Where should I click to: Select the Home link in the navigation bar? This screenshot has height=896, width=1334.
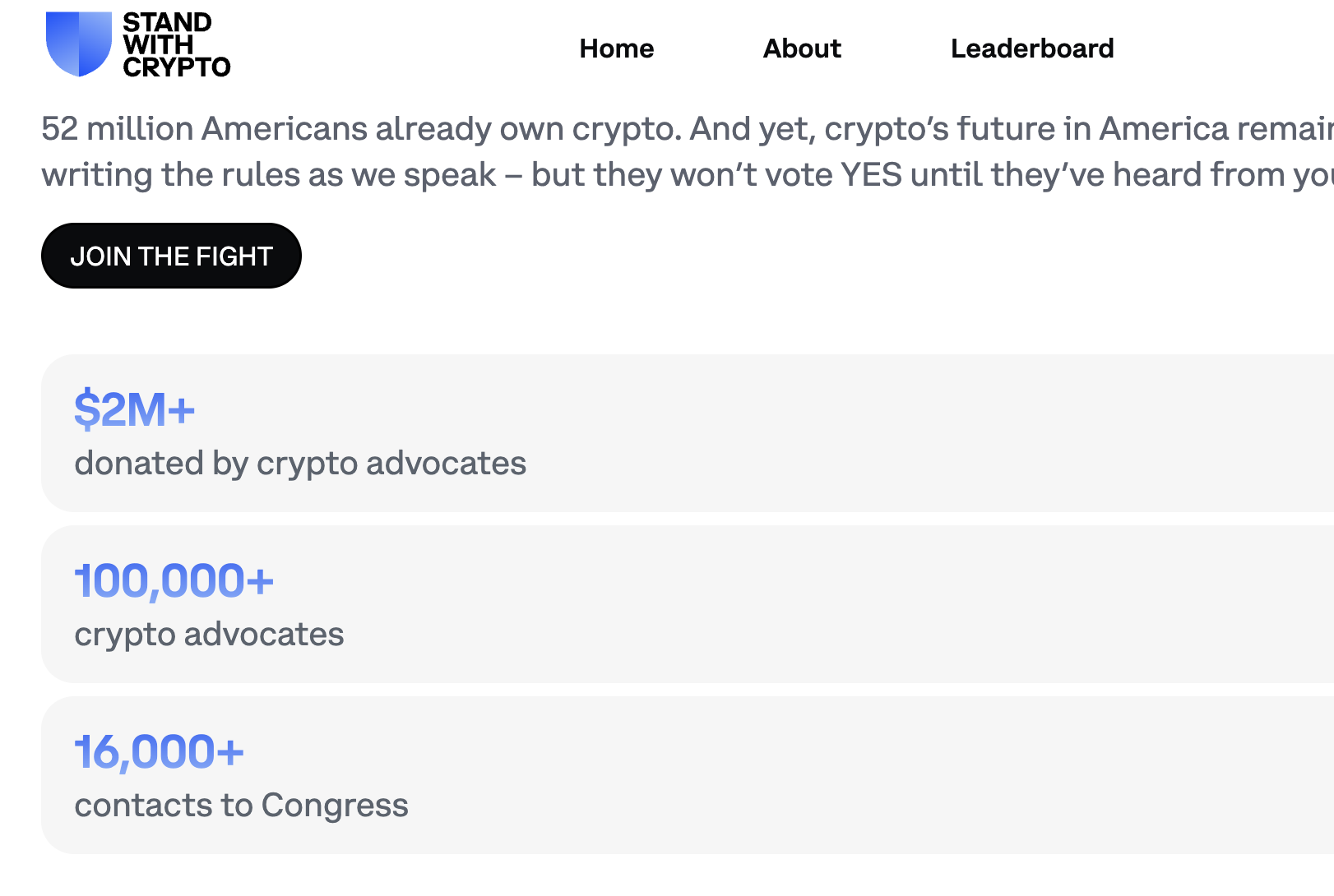coord(616,48)
